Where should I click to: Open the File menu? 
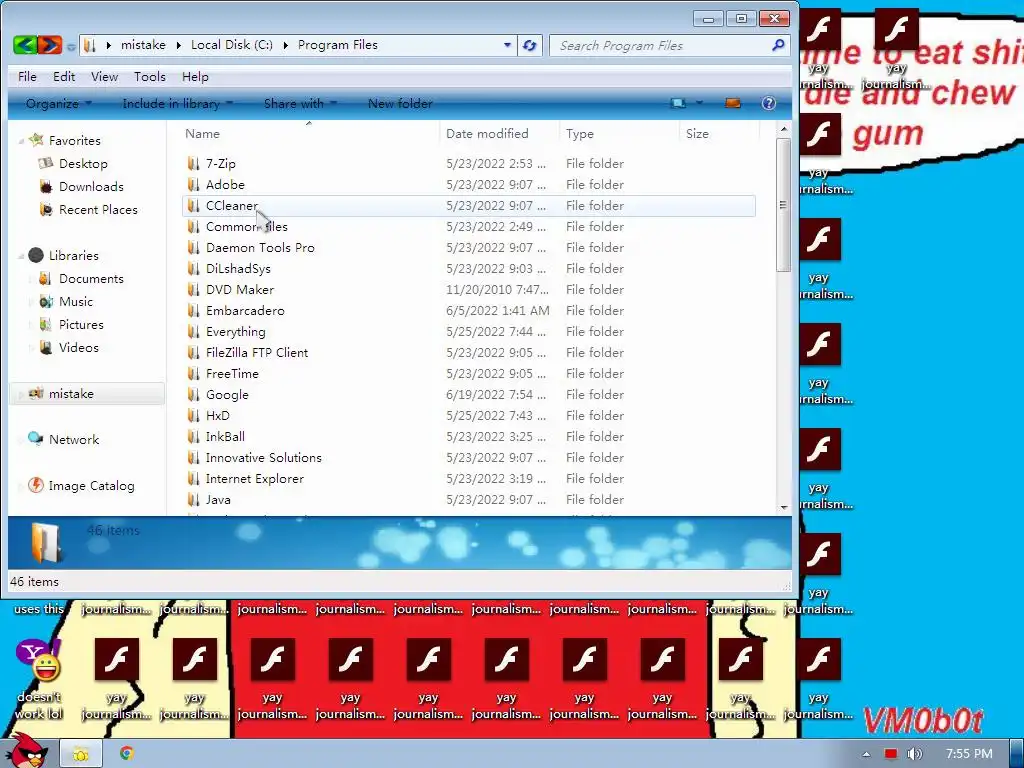(x=27, y=76)
